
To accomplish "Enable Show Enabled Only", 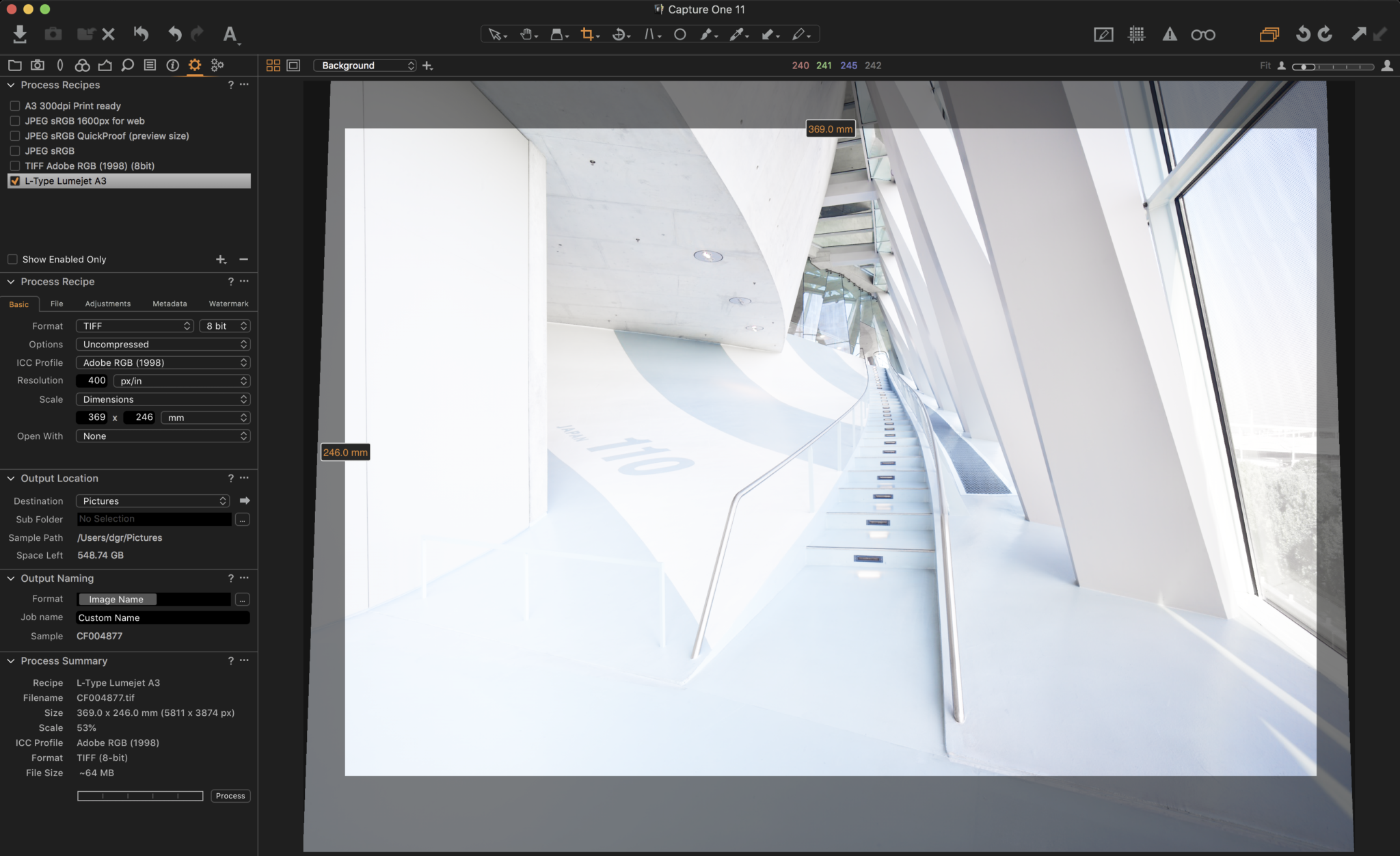I will coord(12,259).
